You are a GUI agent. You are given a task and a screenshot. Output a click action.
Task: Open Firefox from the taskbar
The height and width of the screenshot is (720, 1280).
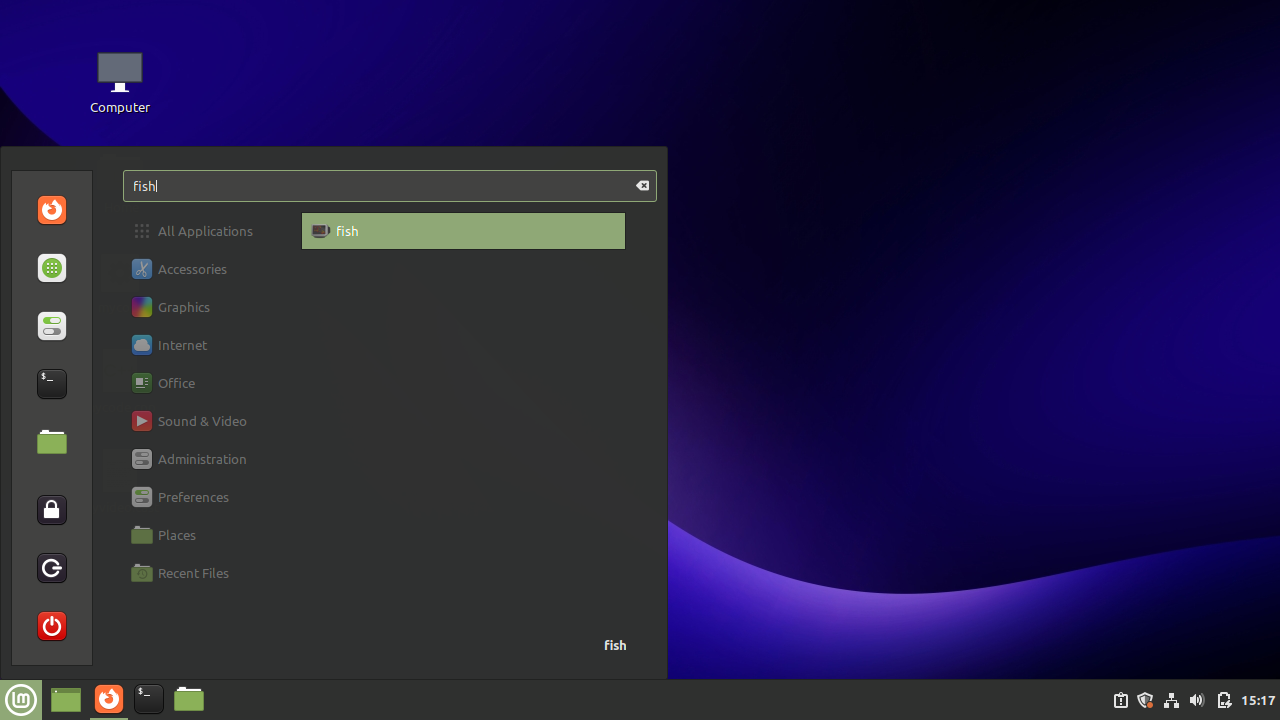(109, 699)
